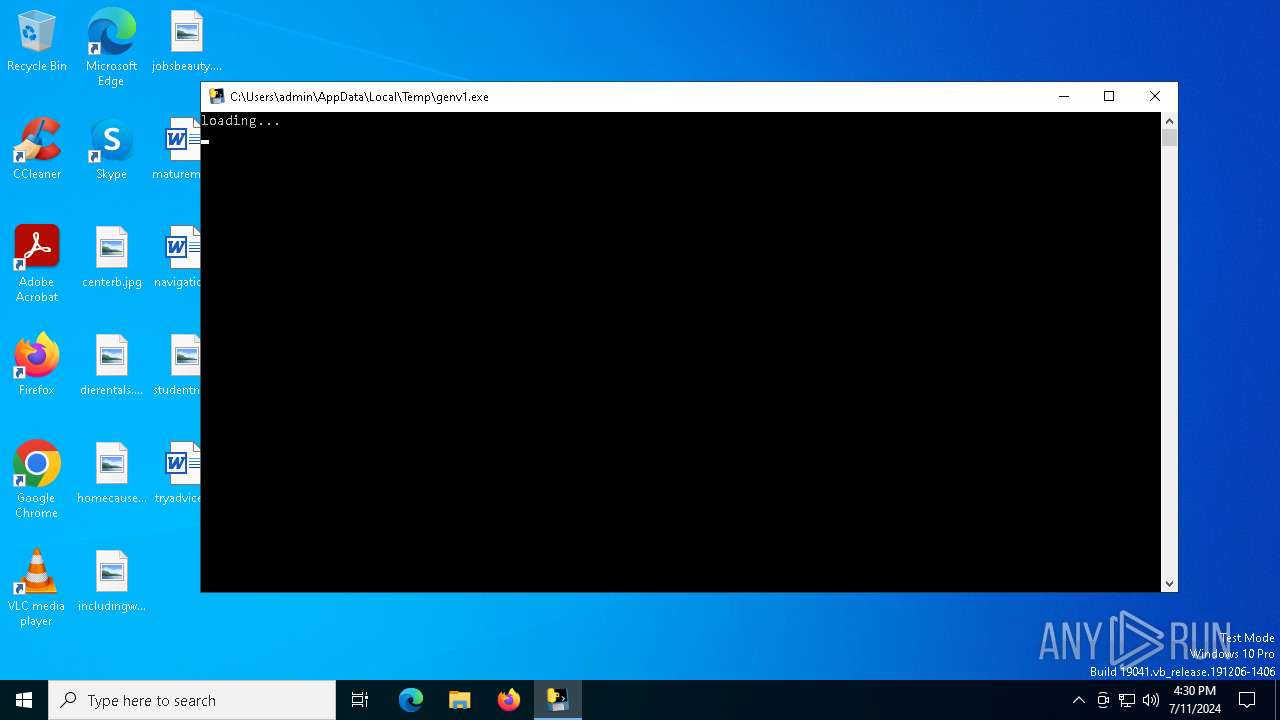The image size is (1280, 720).
Task: Open CCleaner desktop shortcut
Action: 37,150
